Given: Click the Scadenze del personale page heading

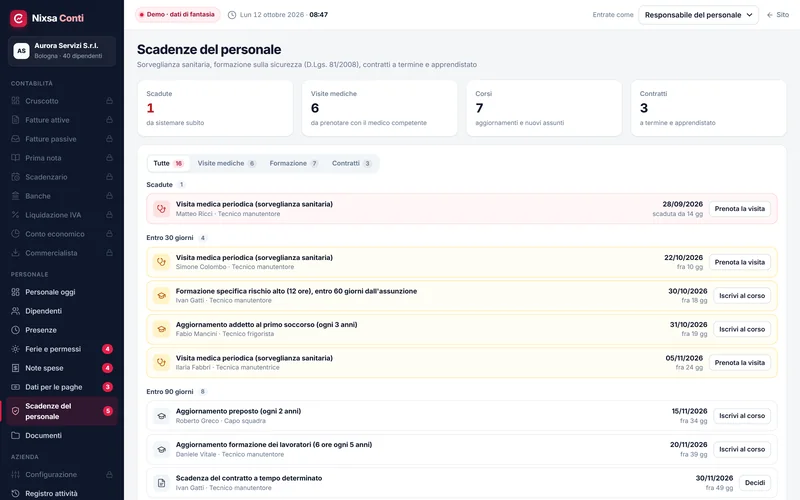Looking at the screenshot, I should click(209, 49).
